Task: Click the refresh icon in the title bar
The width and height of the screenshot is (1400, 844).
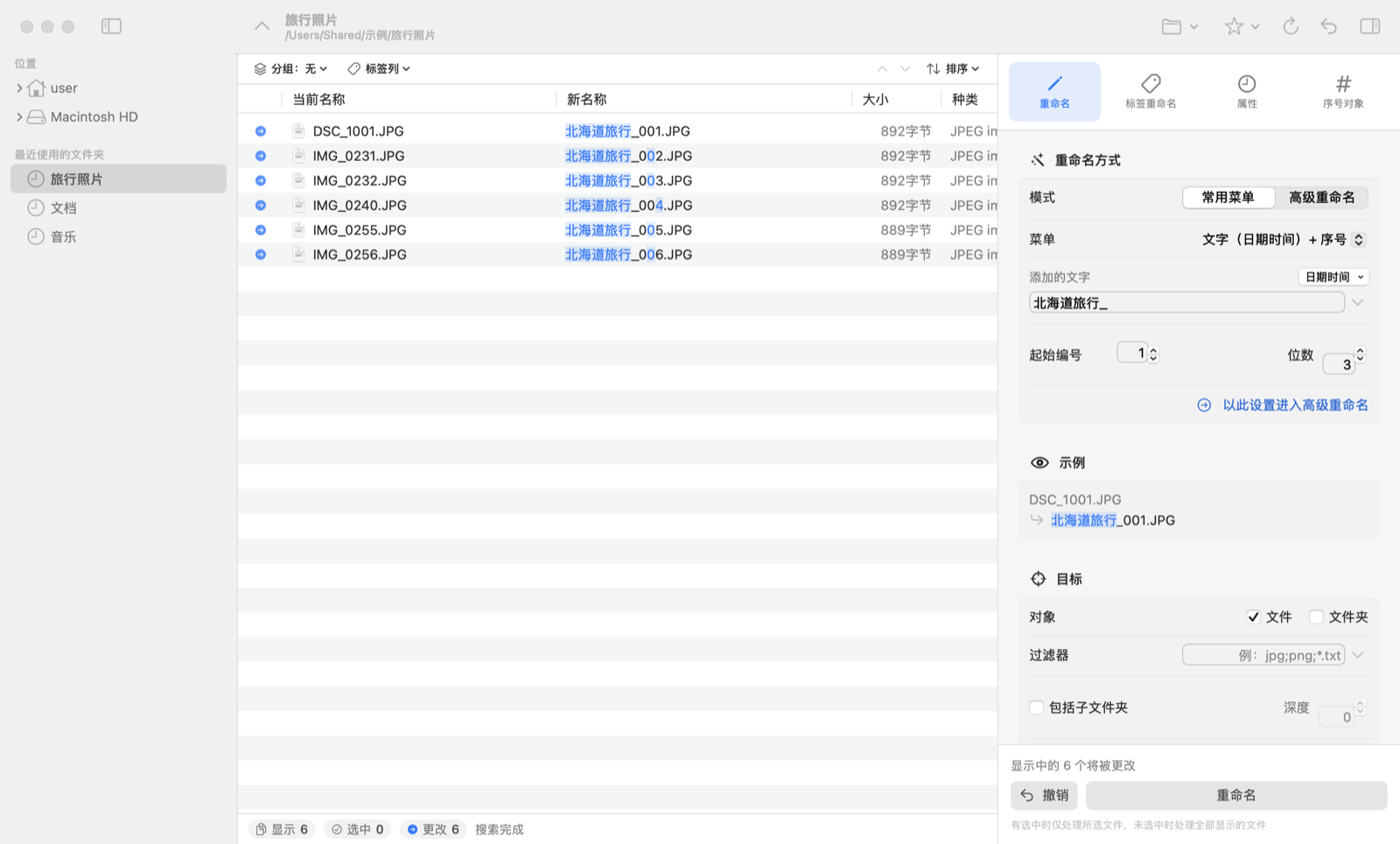Action: [x=1291, y=26]
